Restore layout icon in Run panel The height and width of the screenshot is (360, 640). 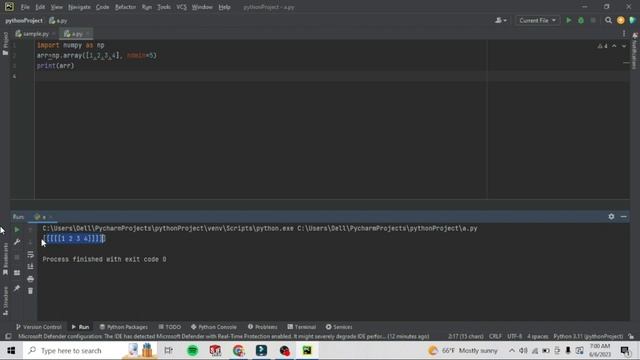point(17,273)
